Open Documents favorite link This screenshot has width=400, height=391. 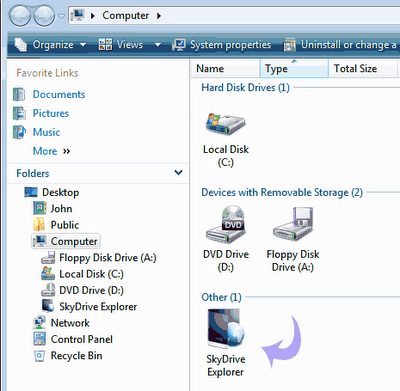(x=59, y=94)
